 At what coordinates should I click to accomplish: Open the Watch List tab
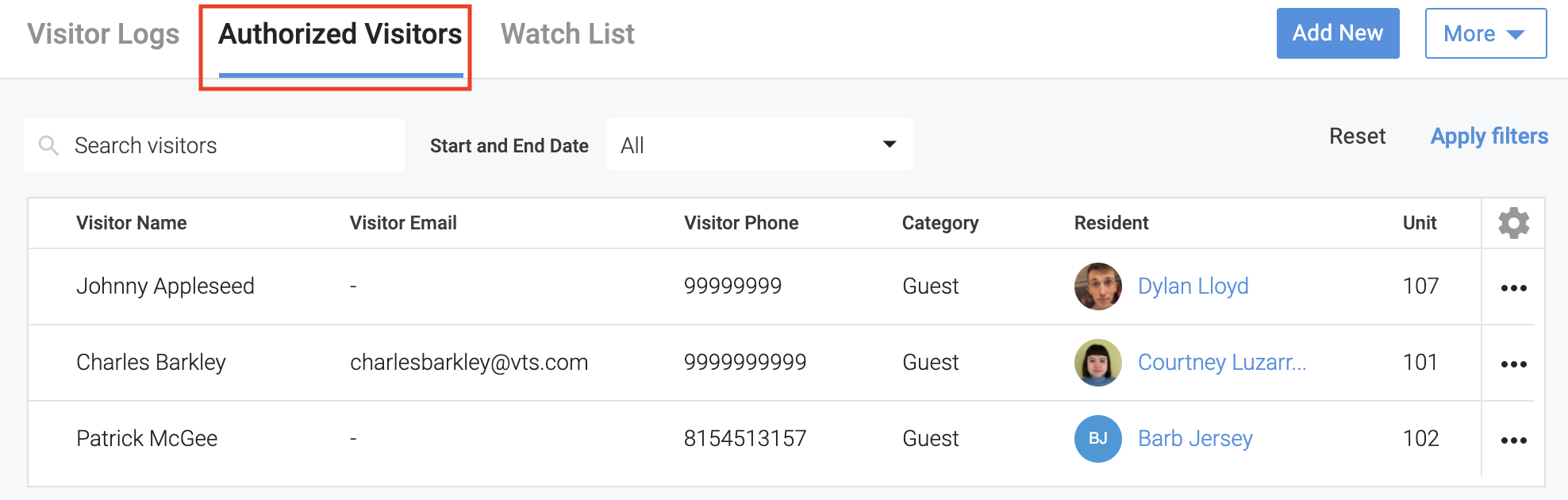[x=567, y=34]
